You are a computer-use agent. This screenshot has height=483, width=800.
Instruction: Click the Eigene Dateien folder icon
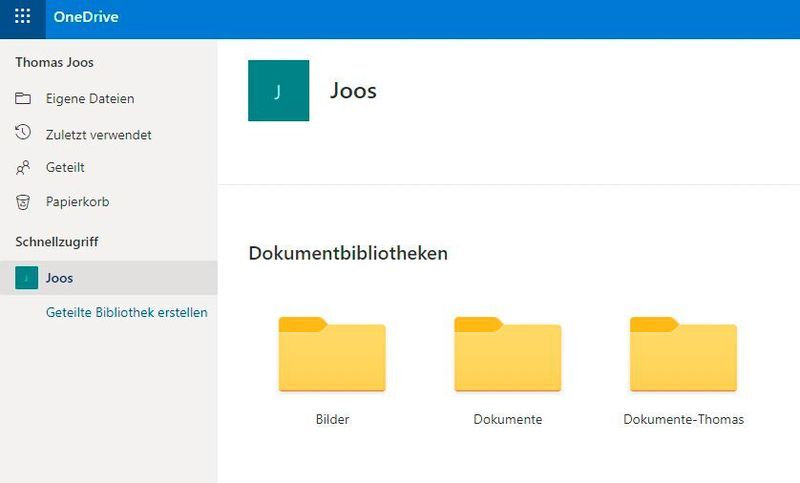23,98
